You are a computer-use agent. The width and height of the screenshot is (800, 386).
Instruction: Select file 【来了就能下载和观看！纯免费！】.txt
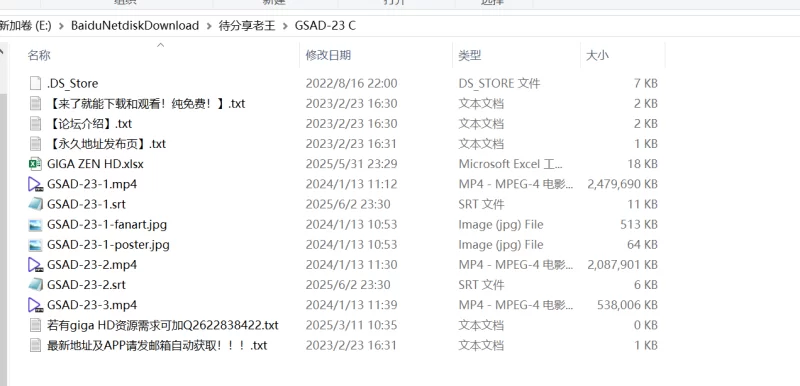coord(146,104)
